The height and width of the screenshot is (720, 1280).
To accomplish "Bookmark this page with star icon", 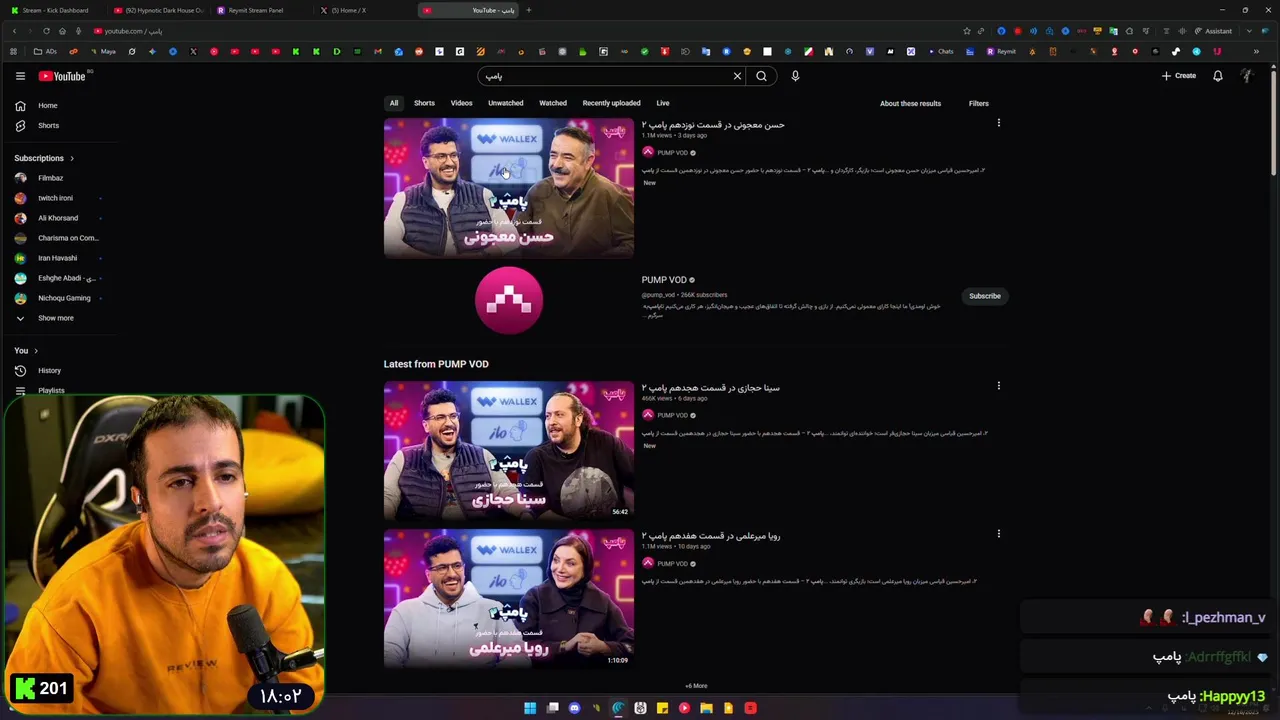I will tap(966, 31).
